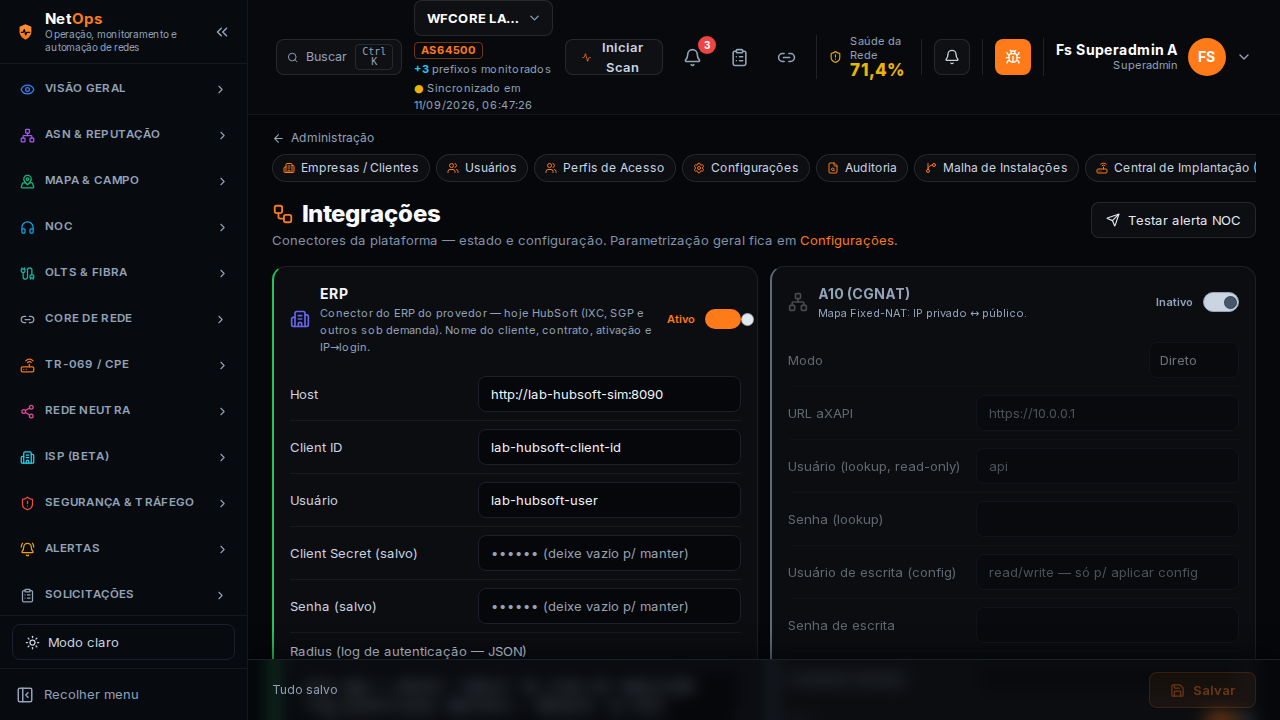Open the clipboard tasks icon in header
This screenshot has width=1280, height=720.
pos(739,57)
